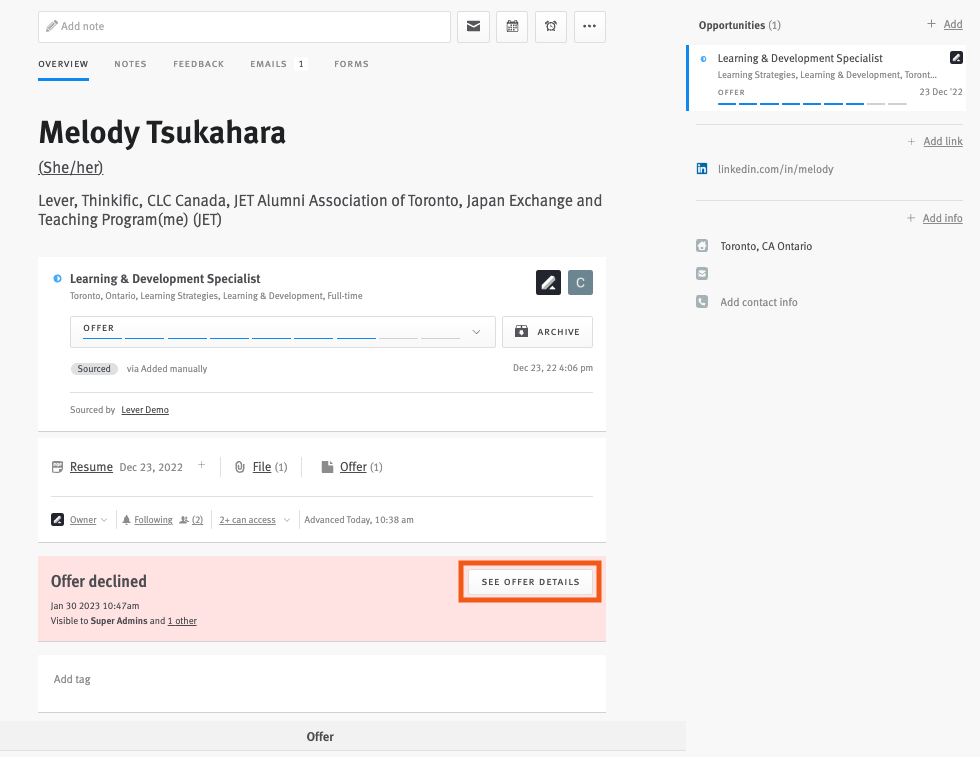Click the LinkedIn icon in the sidebar
The width and height of the screenshot is (980, 757).
[x=702, y=170]
